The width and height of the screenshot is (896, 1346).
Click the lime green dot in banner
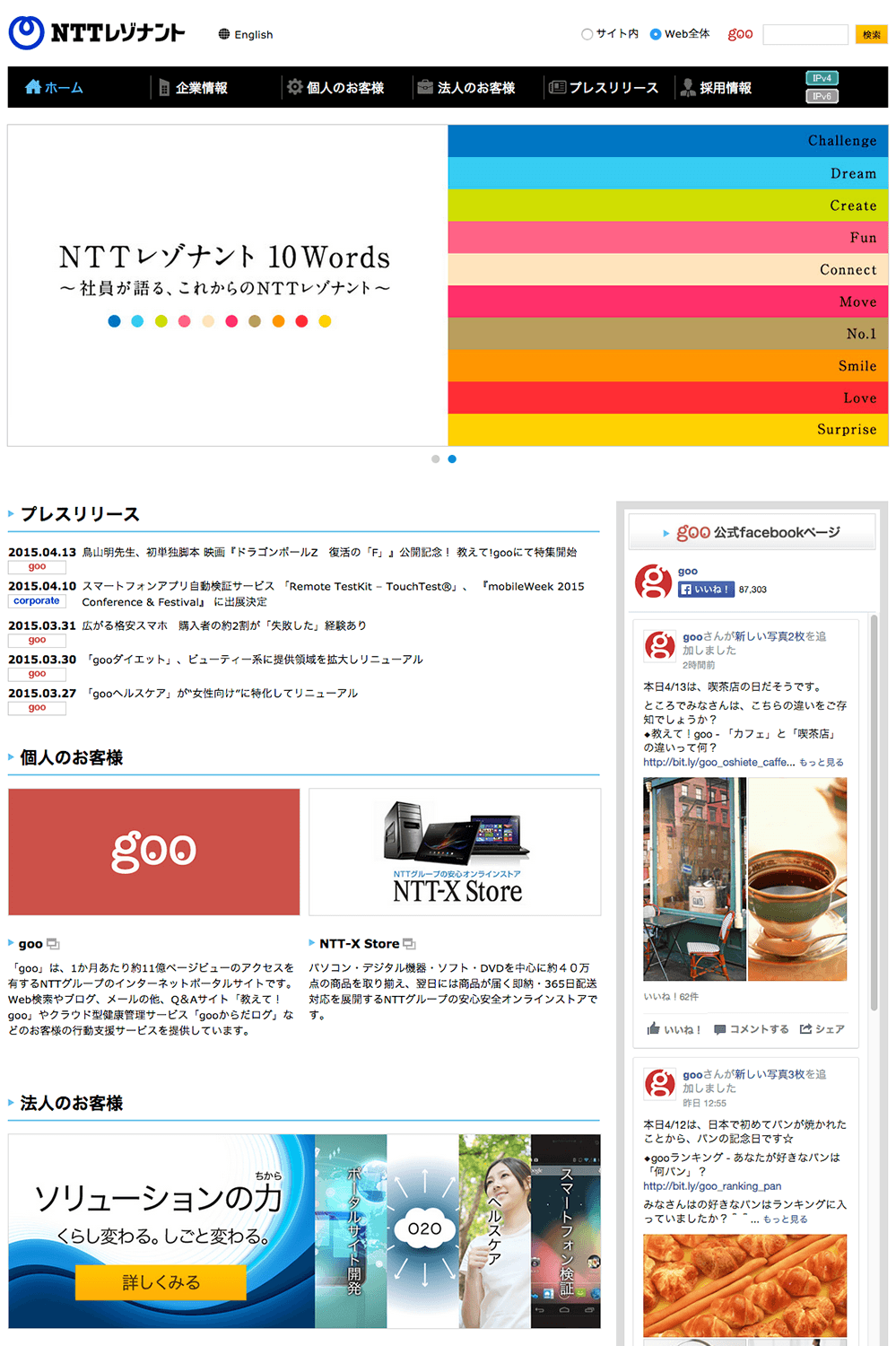coord(161,321)
